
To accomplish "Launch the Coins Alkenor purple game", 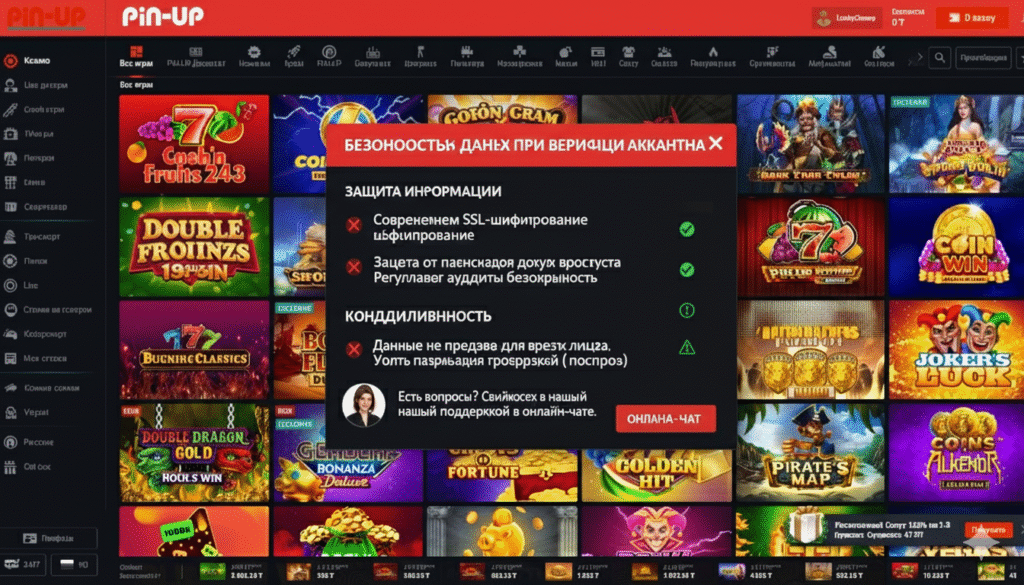I will (x=956, y=452).
